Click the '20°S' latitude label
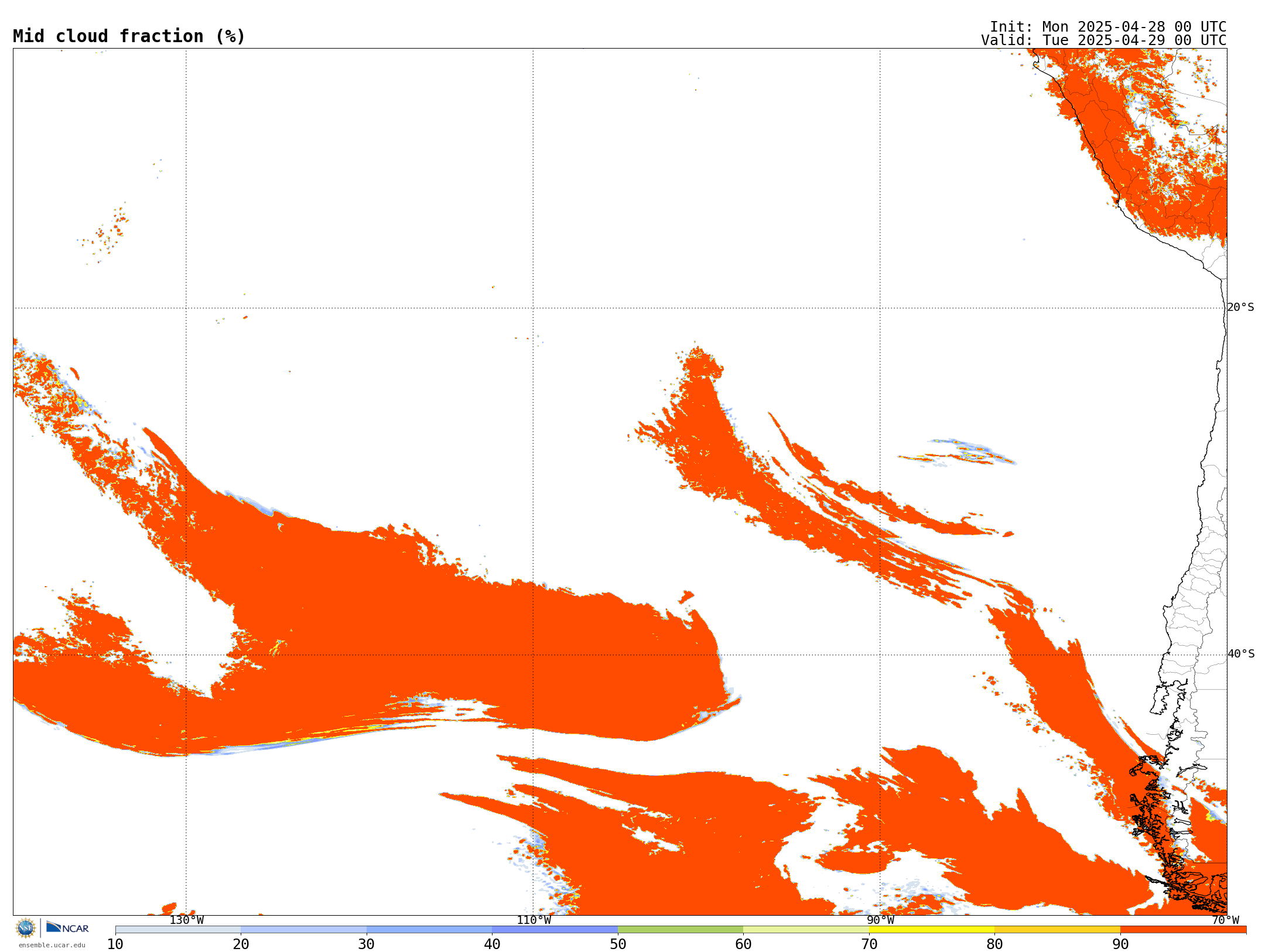Viewport: 1265px width, 952px height. pos(1240,307)
